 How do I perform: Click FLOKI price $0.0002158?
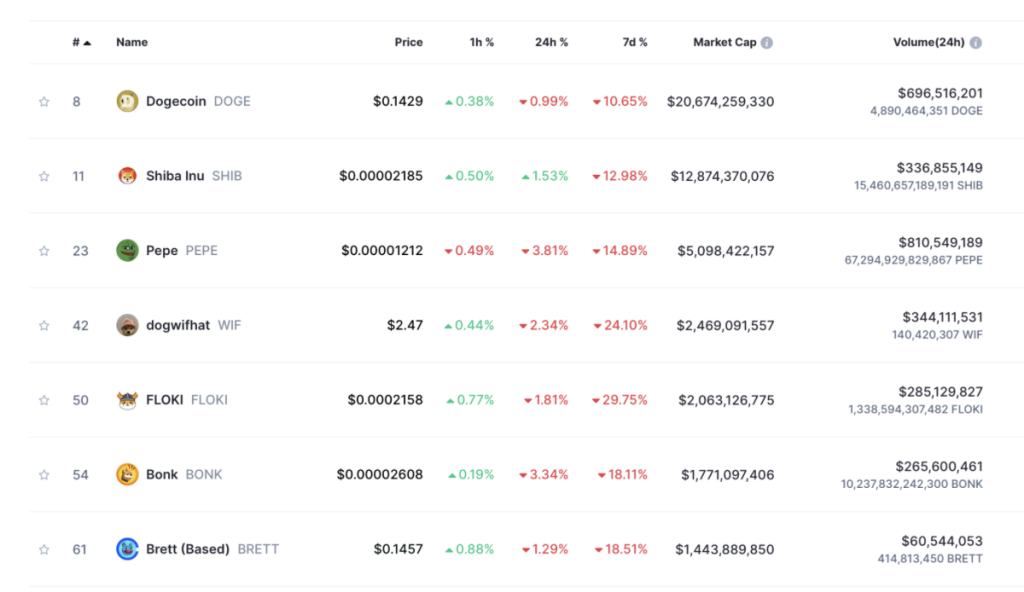tap(385, 400)
